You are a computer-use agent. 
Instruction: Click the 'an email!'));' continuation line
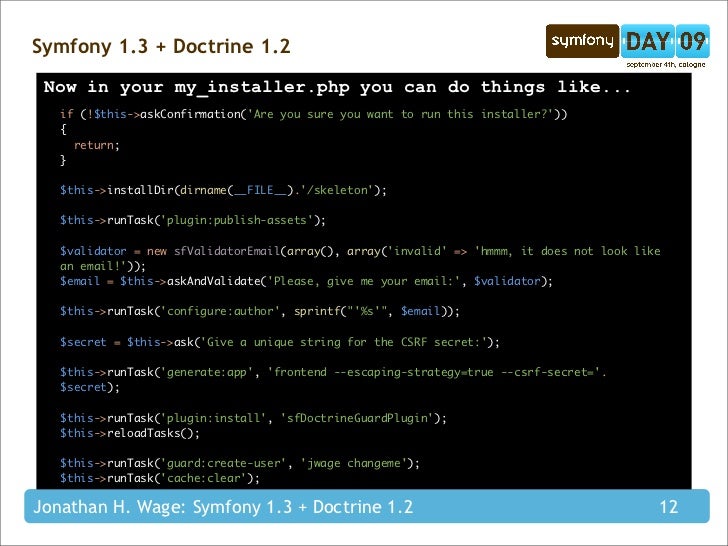pos(103,266)
